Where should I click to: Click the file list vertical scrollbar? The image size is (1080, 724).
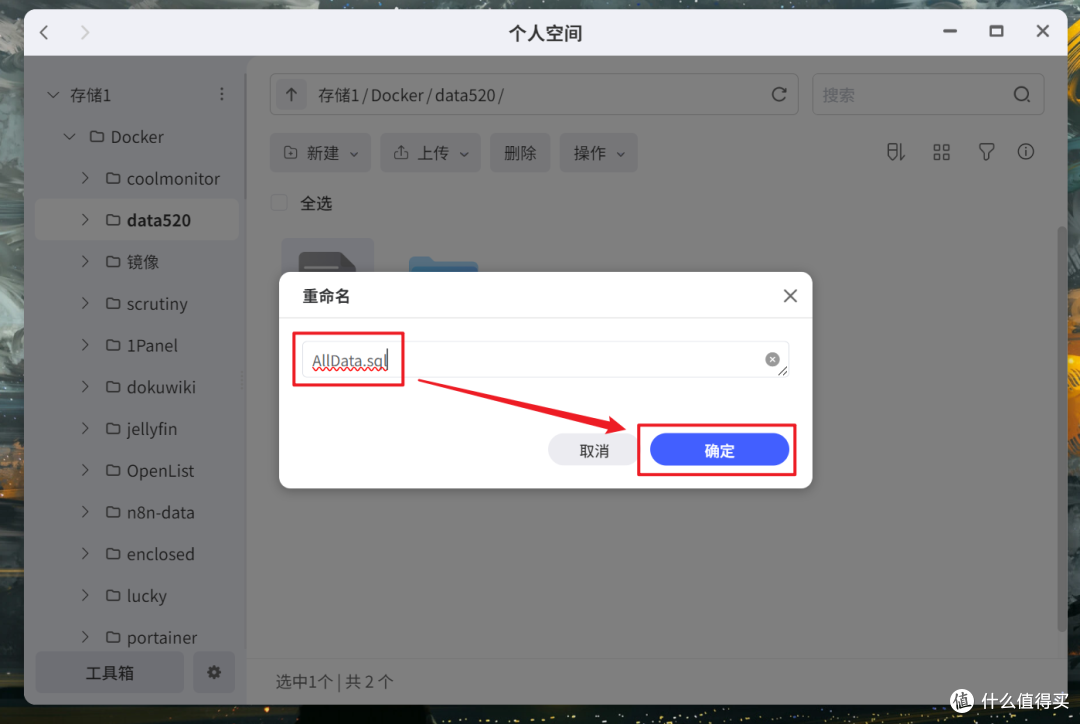[x=1061, y=431]
